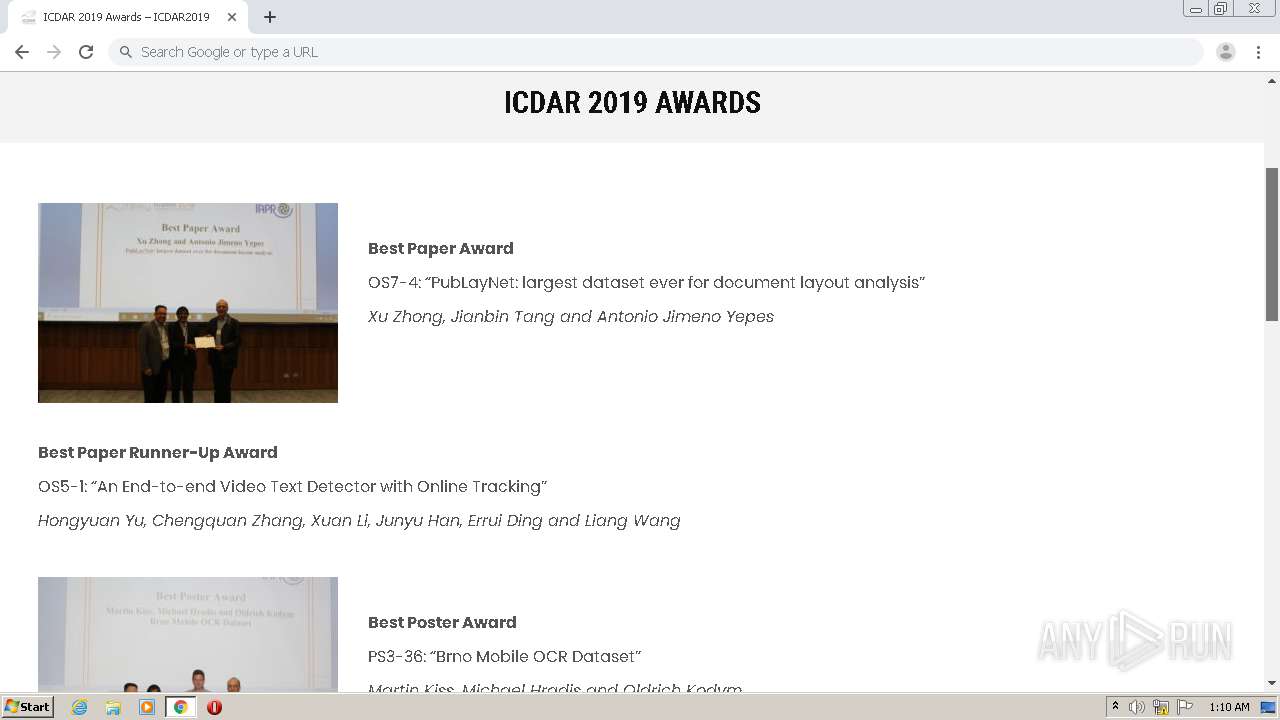Open the Windows Start menu

point(28,707)
